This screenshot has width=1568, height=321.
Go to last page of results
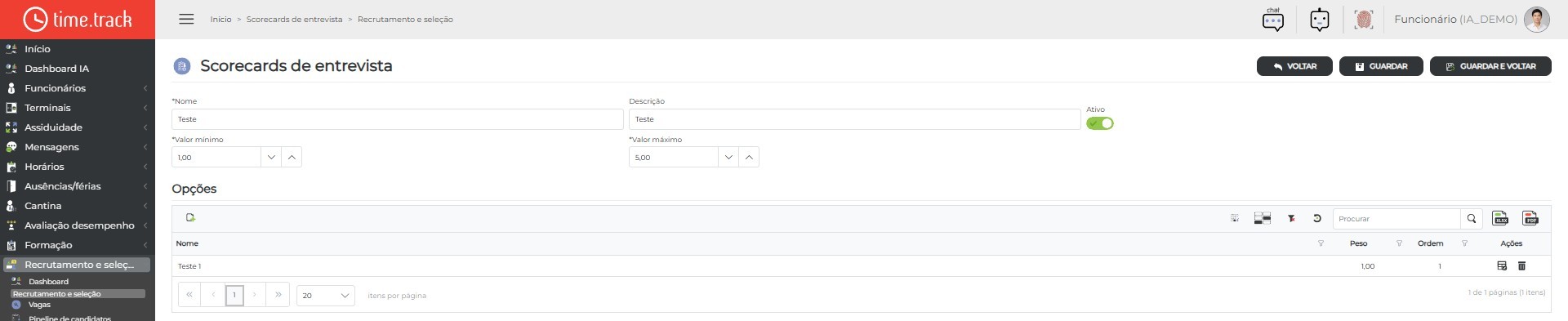[x=278, y=295]
